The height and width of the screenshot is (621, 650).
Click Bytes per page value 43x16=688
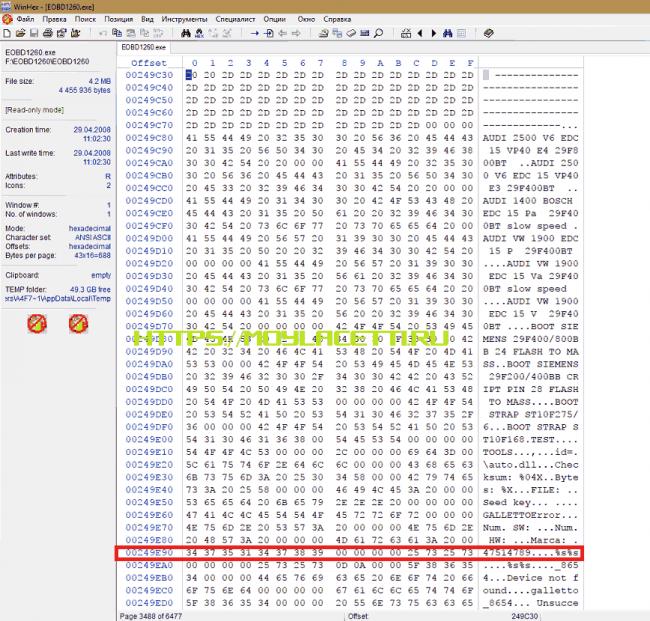click(92, 255)
